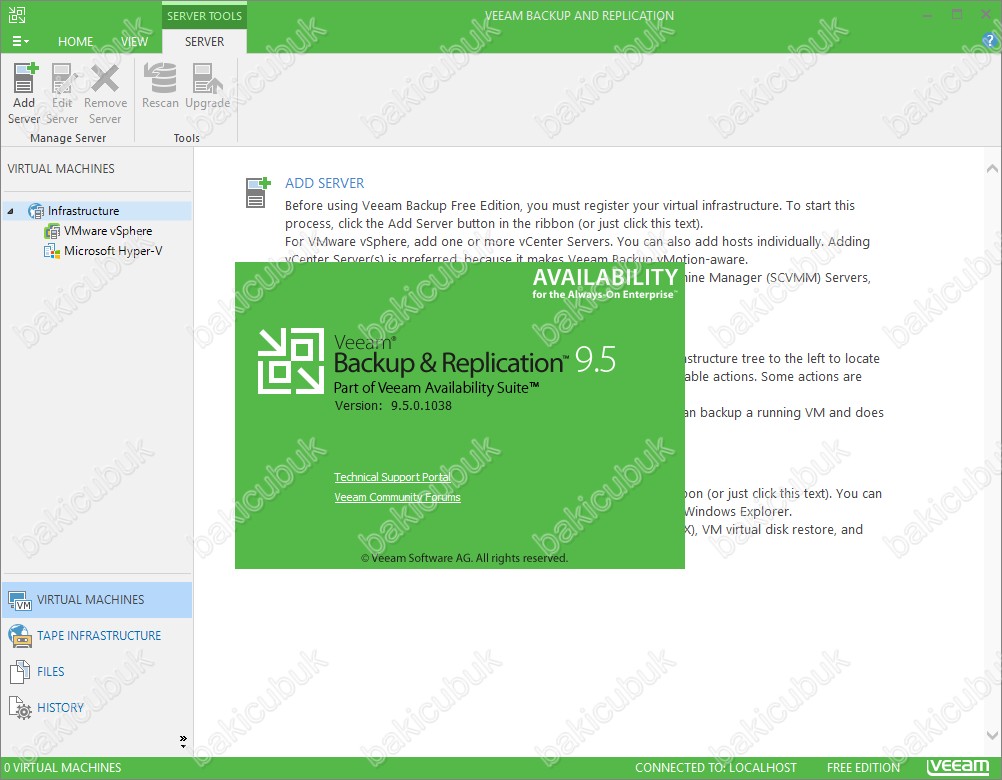Maximize the Veeam window
The width and height of the screenshot is (1002, 780).
coord(957,15)
